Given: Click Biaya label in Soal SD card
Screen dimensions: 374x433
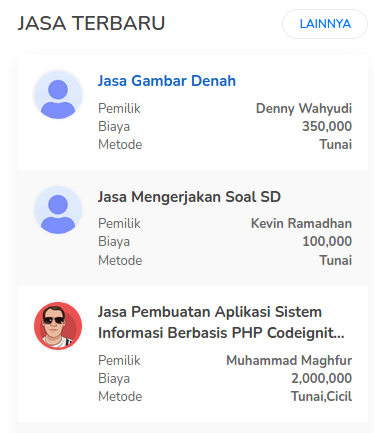Looking at the screenshot, I should point(114,242).
